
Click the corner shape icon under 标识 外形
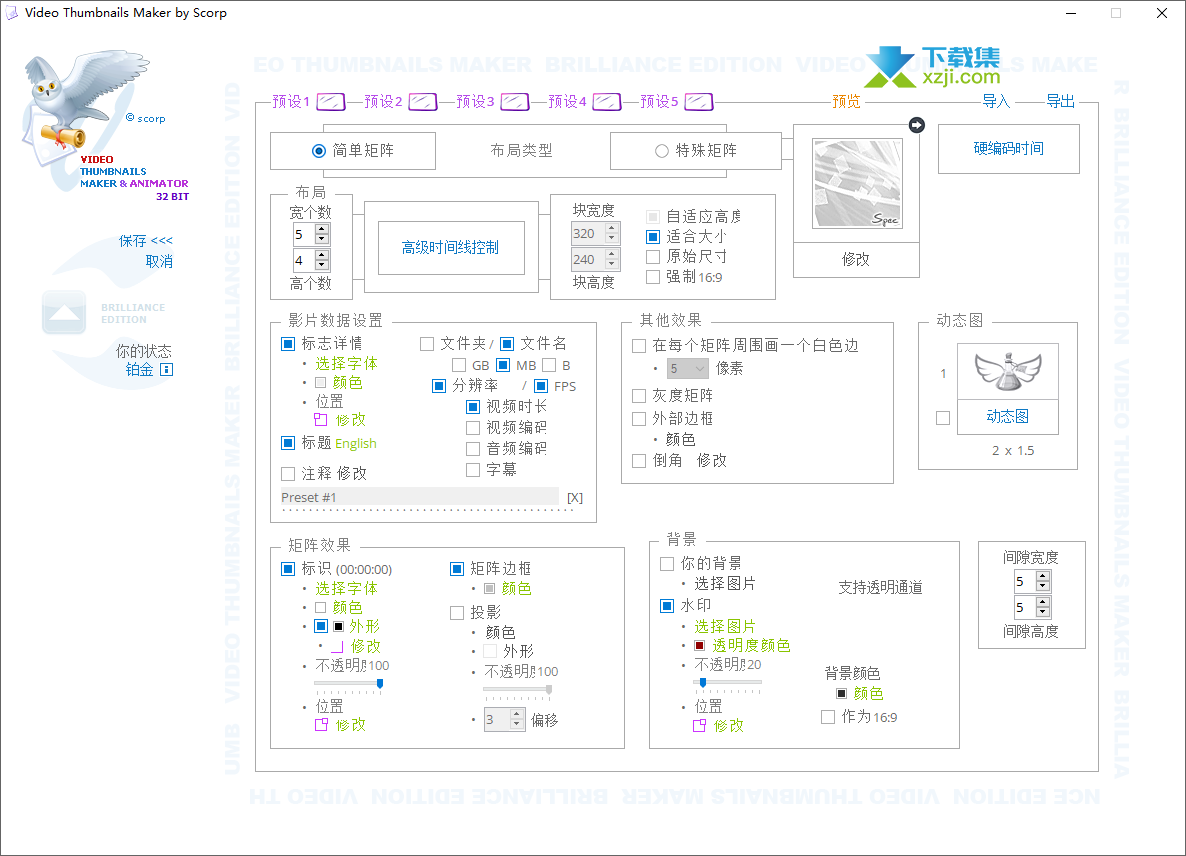[x=337, y=647]
